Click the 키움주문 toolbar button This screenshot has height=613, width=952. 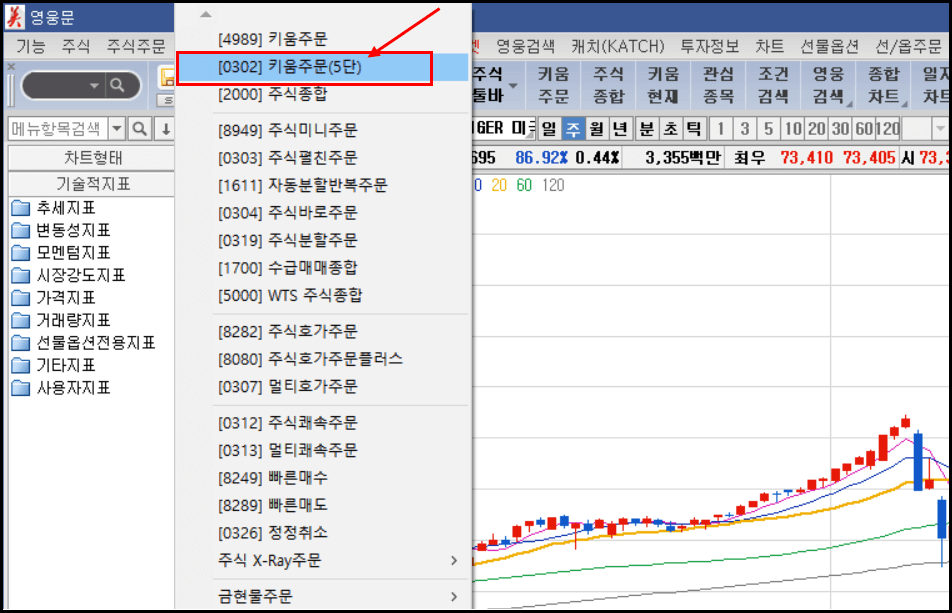[x=553, y=85]
